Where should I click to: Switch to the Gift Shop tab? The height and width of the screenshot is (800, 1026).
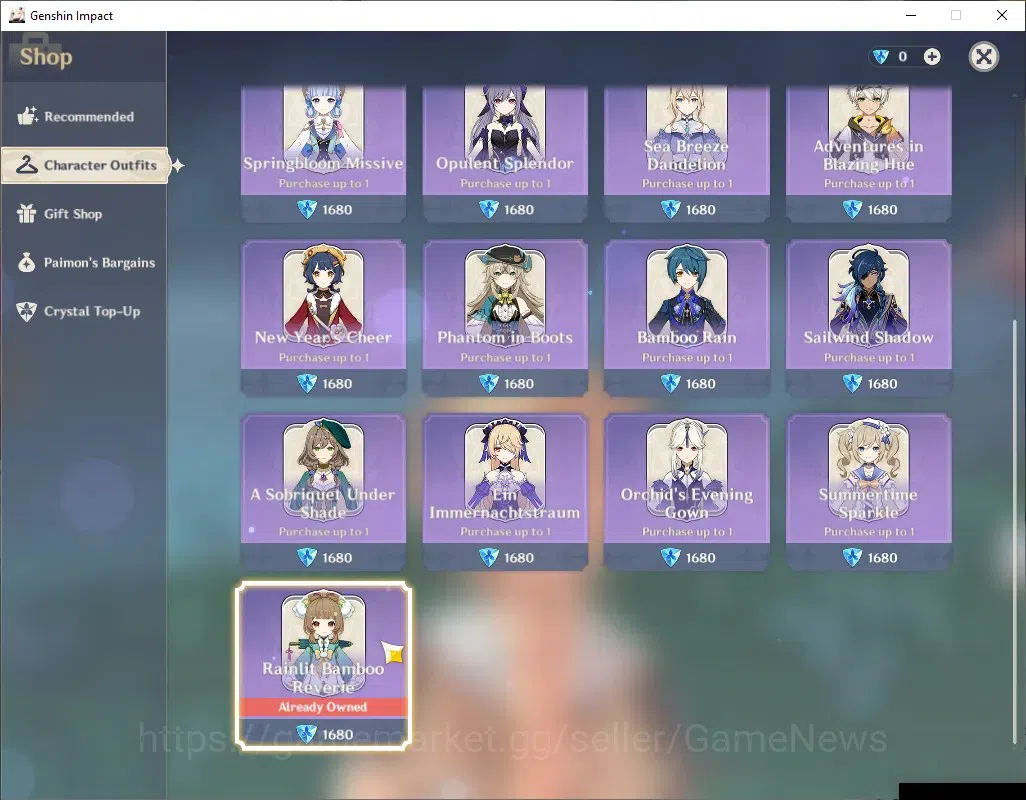84,214
